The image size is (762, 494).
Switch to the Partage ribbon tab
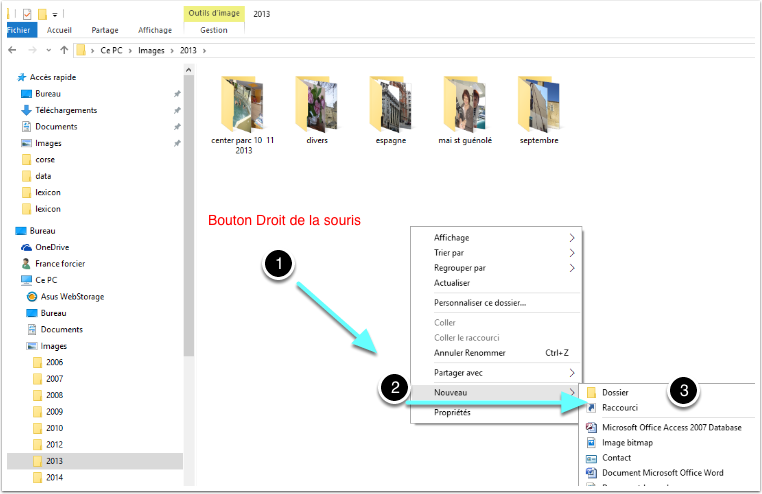point(105,30)
